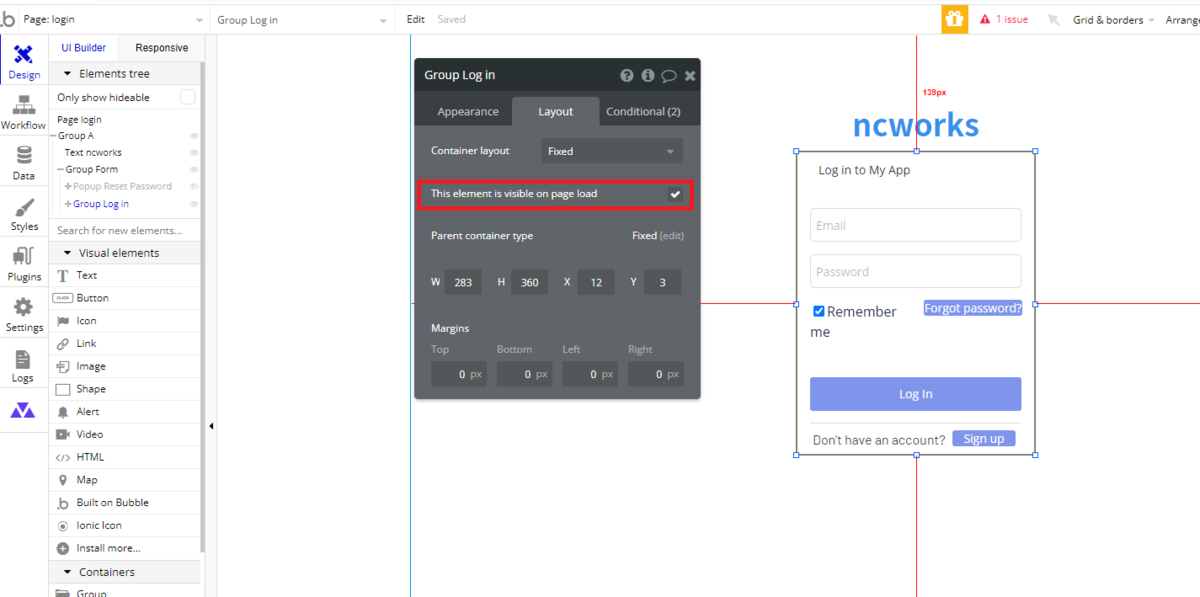Open the comment bubble icon in property panel
1200x597 pixels.
669,75
